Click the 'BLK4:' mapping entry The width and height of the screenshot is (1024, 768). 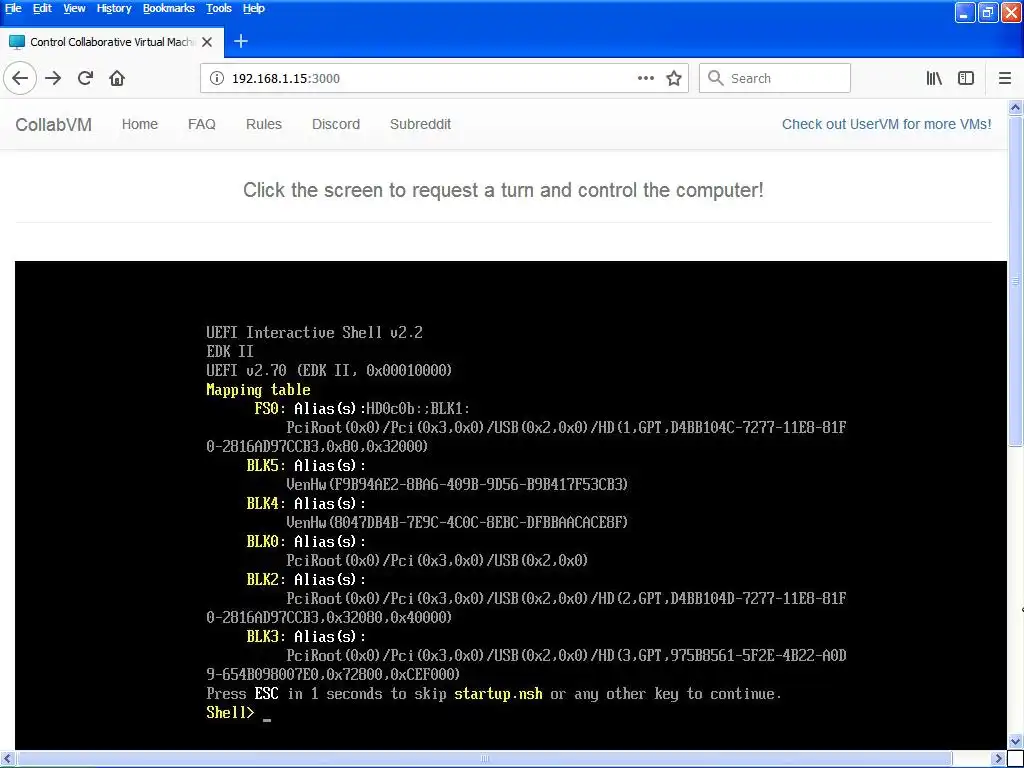pos(266,504)
